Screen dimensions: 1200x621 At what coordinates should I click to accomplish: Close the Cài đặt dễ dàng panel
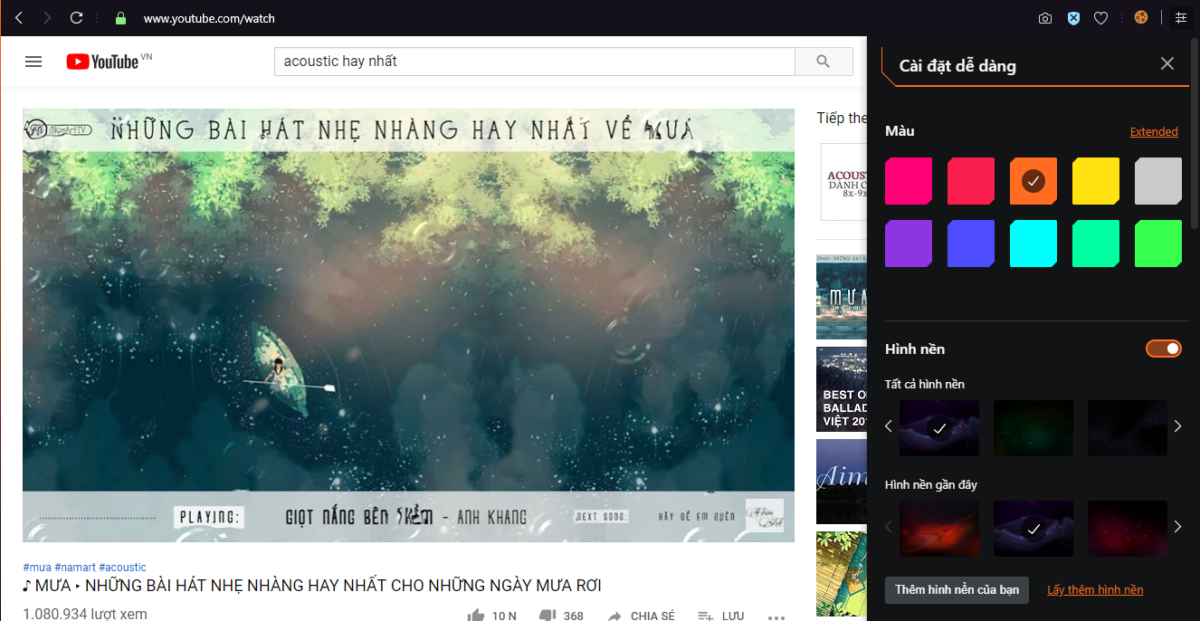tap(1167, 64)
